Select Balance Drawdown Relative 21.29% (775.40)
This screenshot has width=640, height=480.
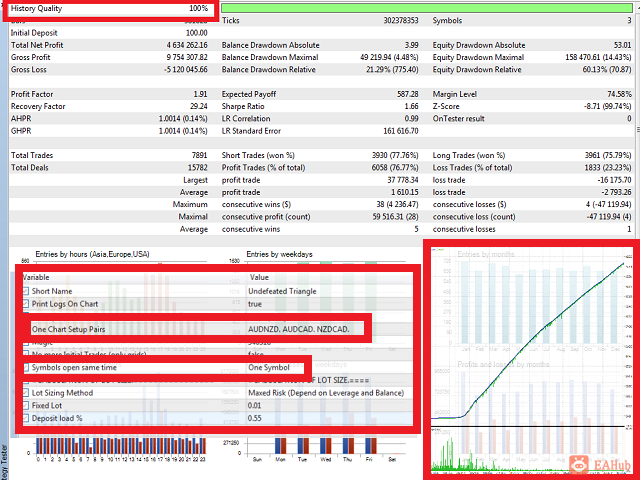(392, 69)
